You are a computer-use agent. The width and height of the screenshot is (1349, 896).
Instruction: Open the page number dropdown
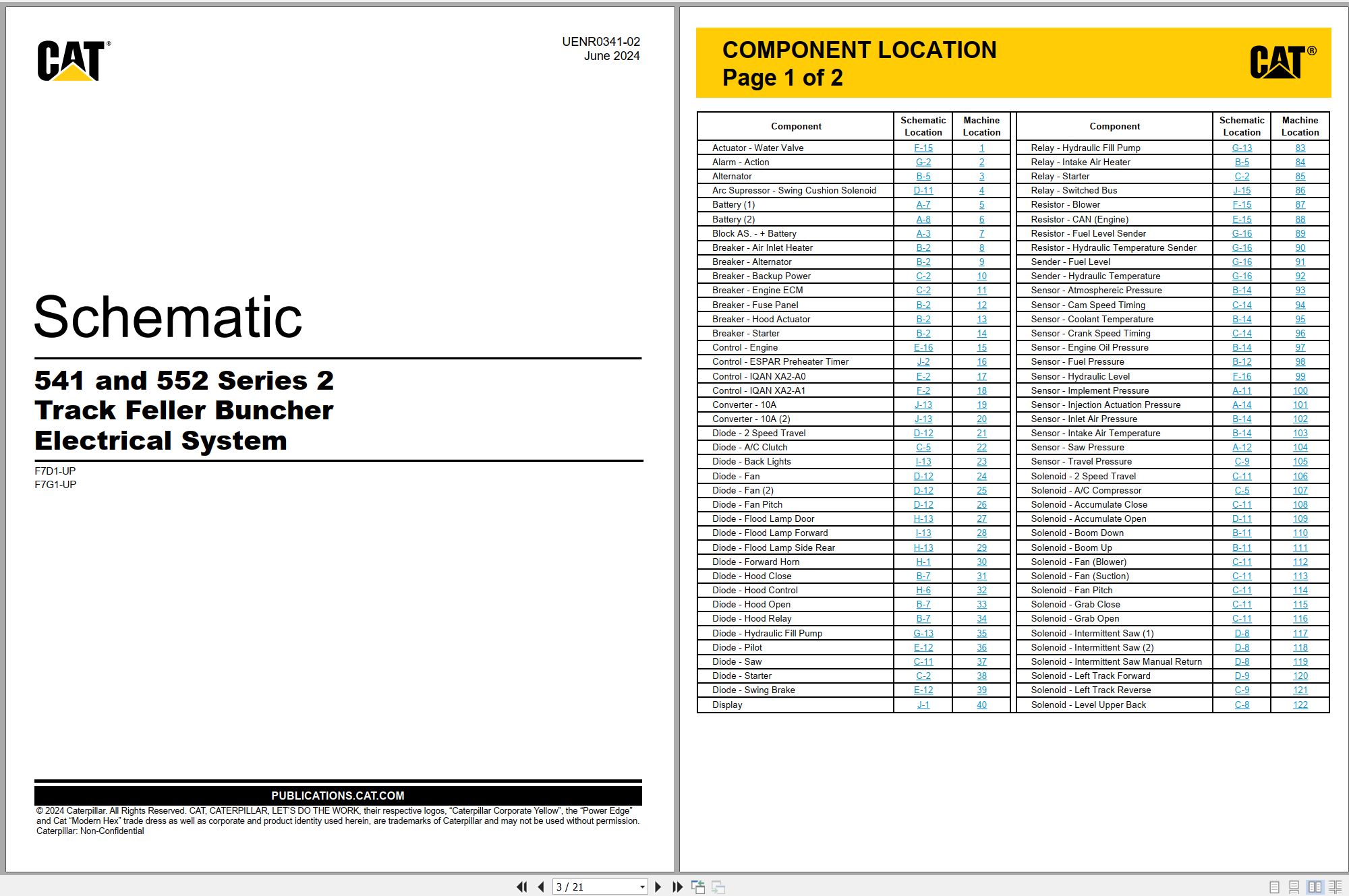[x=642, y=887]
